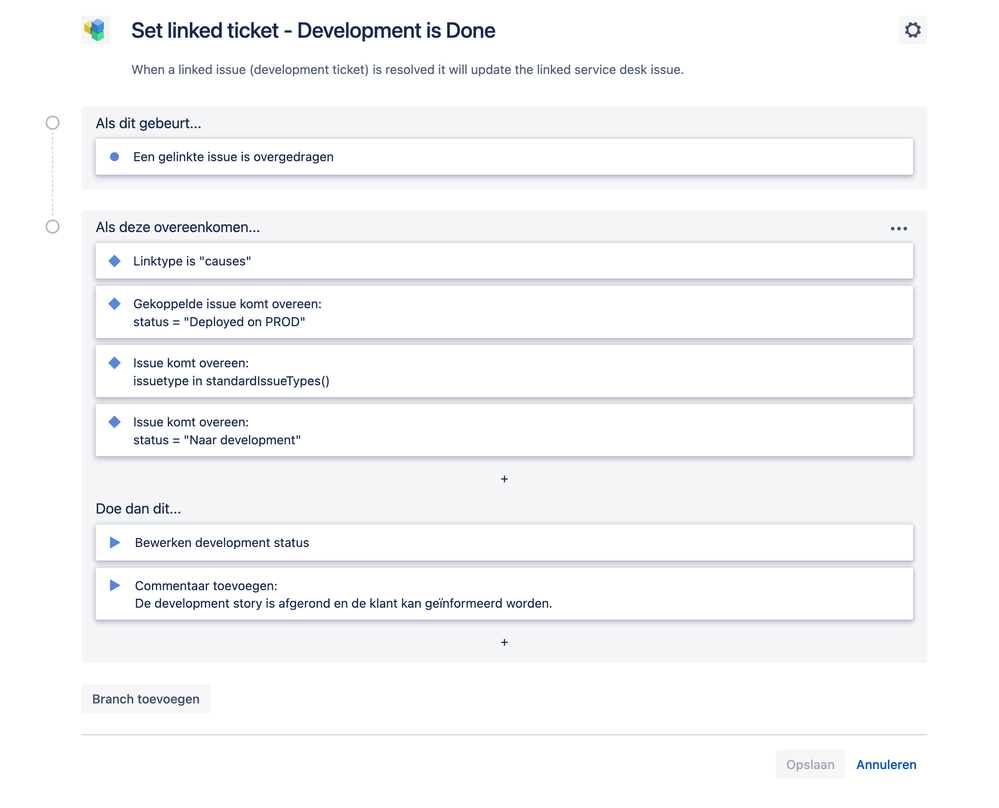Edit the rule title 'Set linked ticket - Development is Done'
Viewport: 999px width, 808px height.
(x=313, y=30)
